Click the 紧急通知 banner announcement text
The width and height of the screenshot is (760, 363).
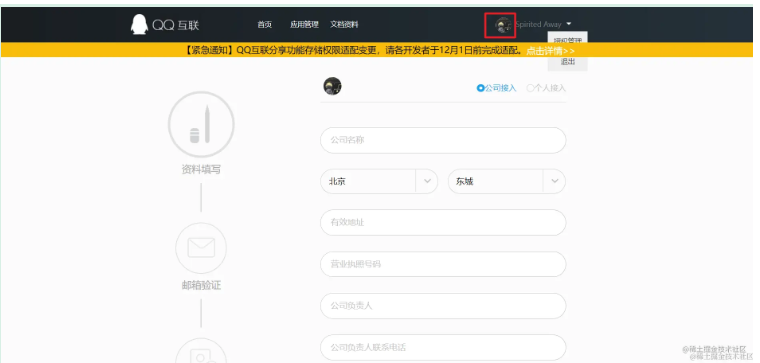(354, 51)
